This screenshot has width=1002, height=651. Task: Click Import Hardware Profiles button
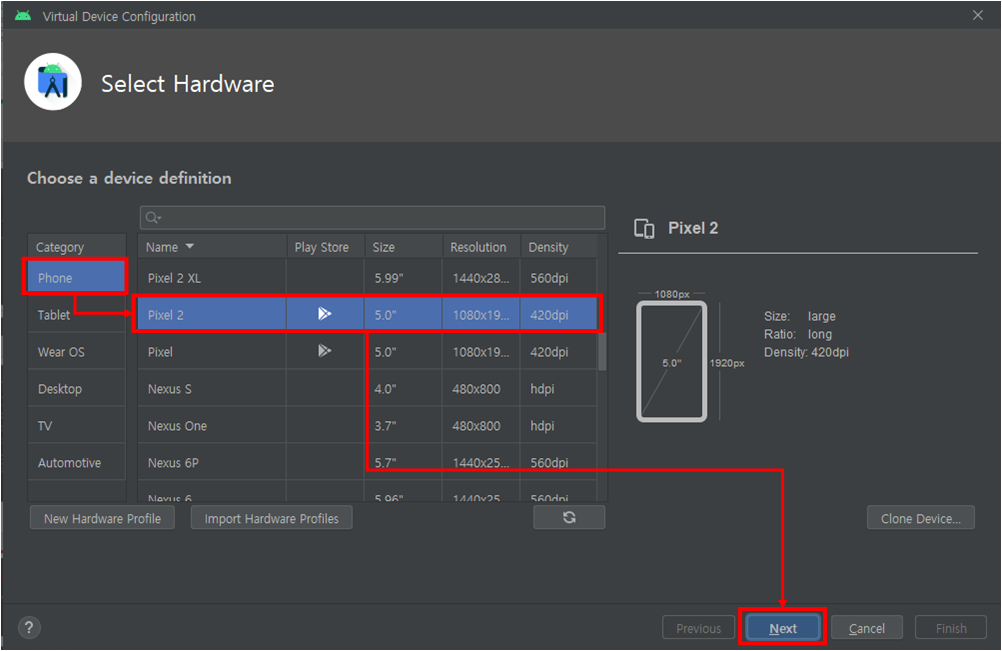(272, 518)
